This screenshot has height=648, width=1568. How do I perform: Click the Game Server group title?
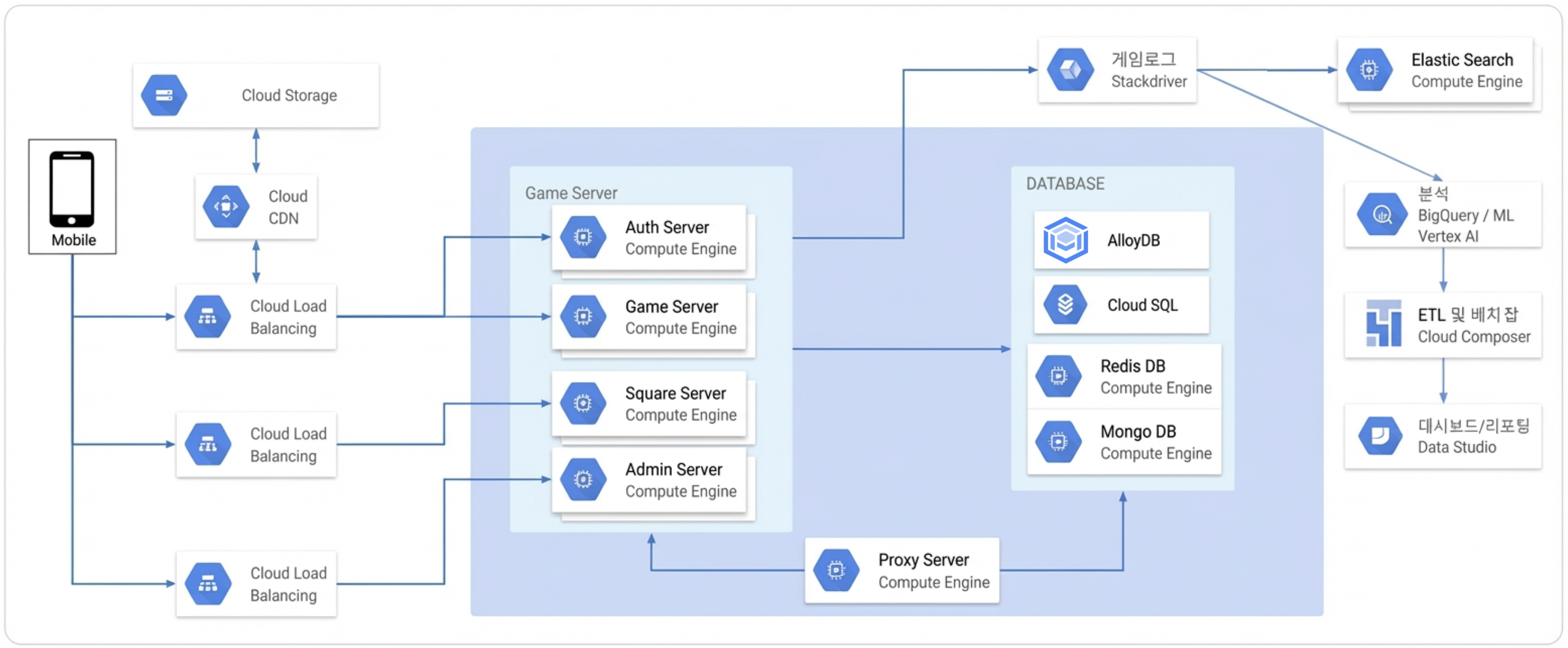point(571,194)
